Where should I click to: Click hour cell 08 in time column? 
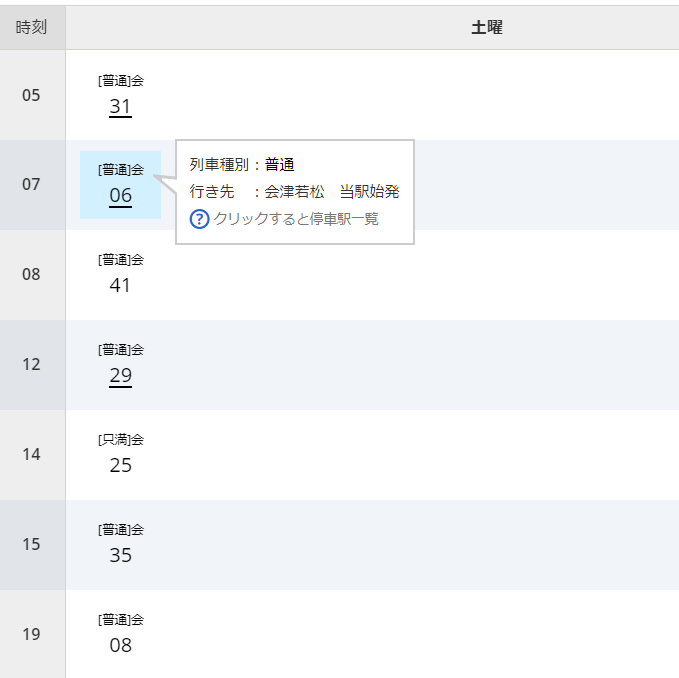(x=32, y=275)
